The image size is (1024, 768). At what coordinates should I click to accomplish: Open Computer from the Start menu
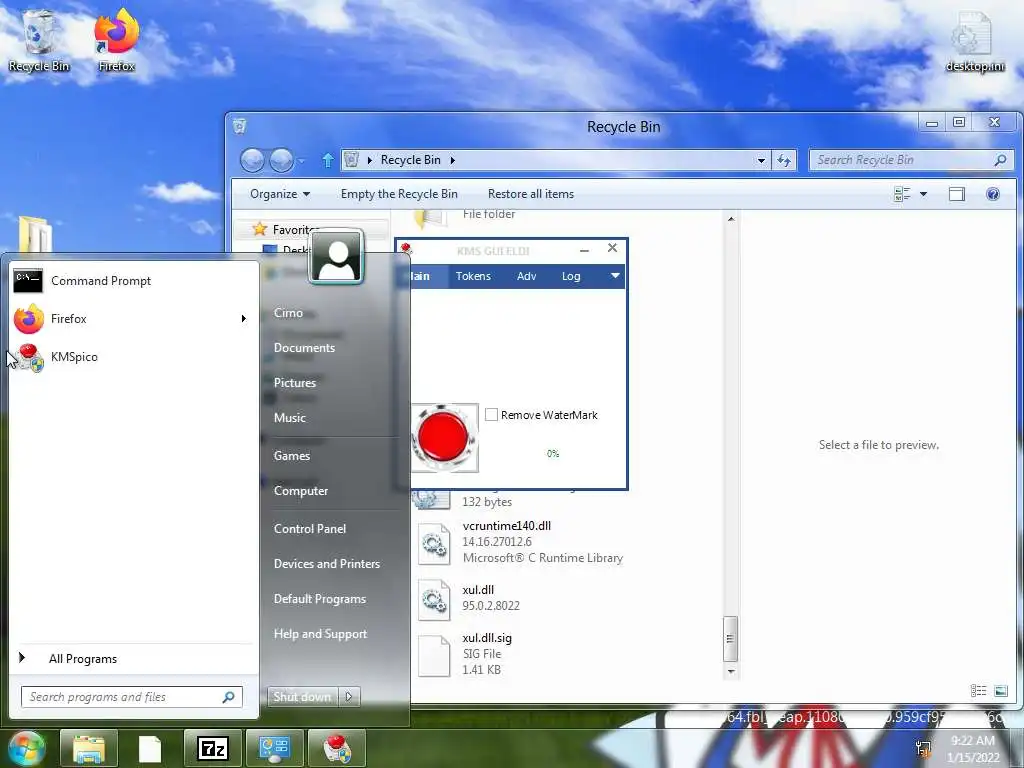point(301,491)
